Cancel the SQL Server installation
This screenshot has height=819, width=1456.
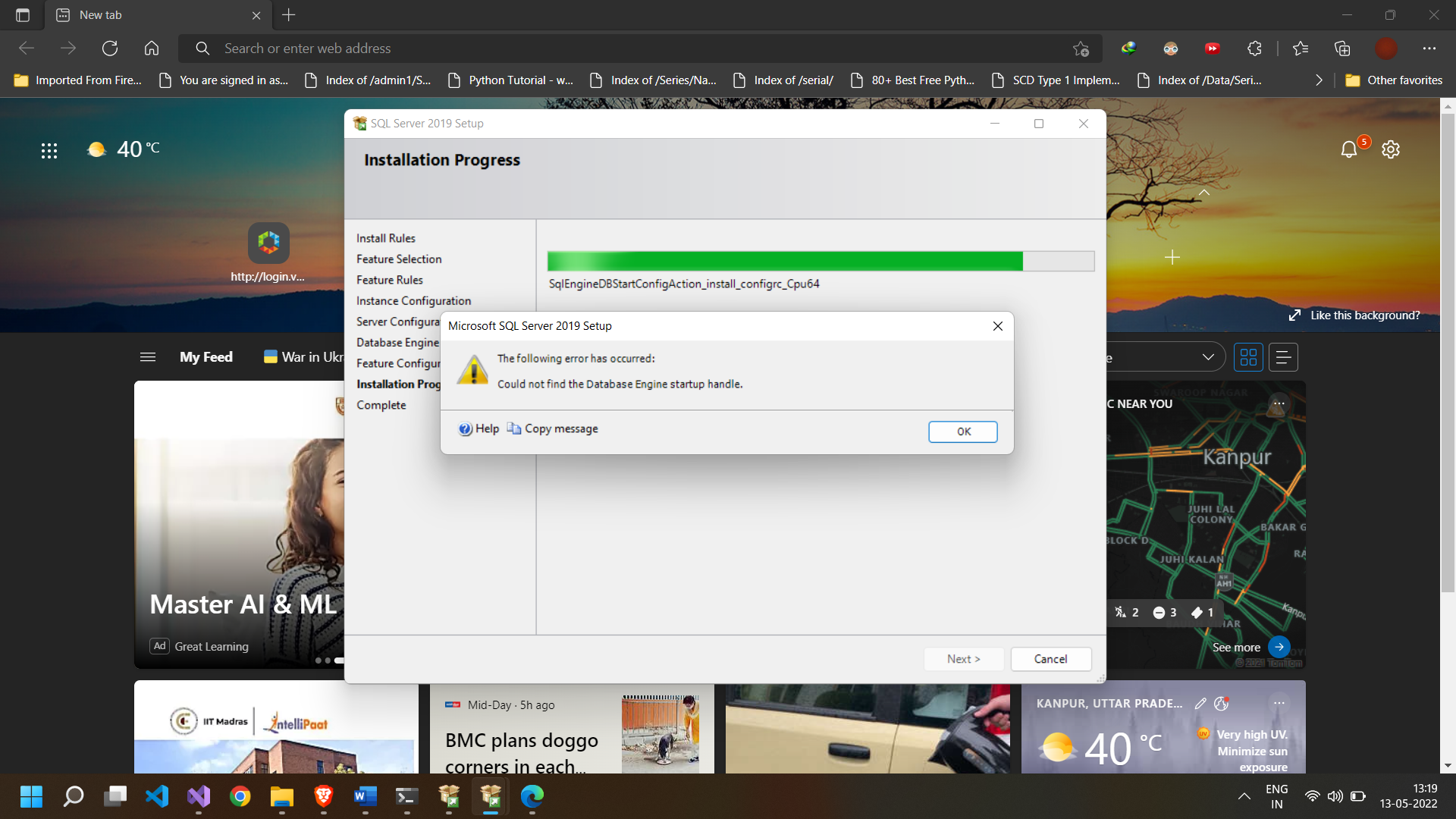click(1051, 658)
